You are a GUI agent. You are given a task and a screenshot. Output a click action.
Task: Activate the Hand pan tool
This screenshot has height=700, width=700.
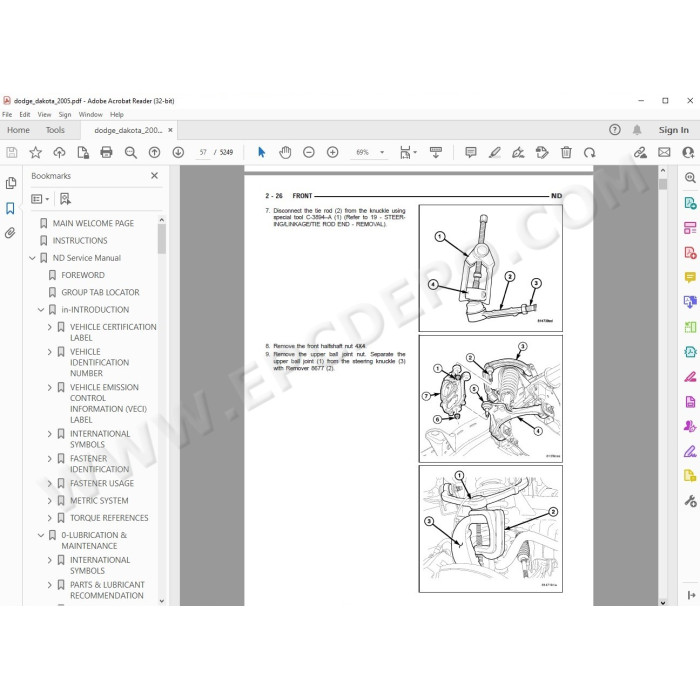285,153
